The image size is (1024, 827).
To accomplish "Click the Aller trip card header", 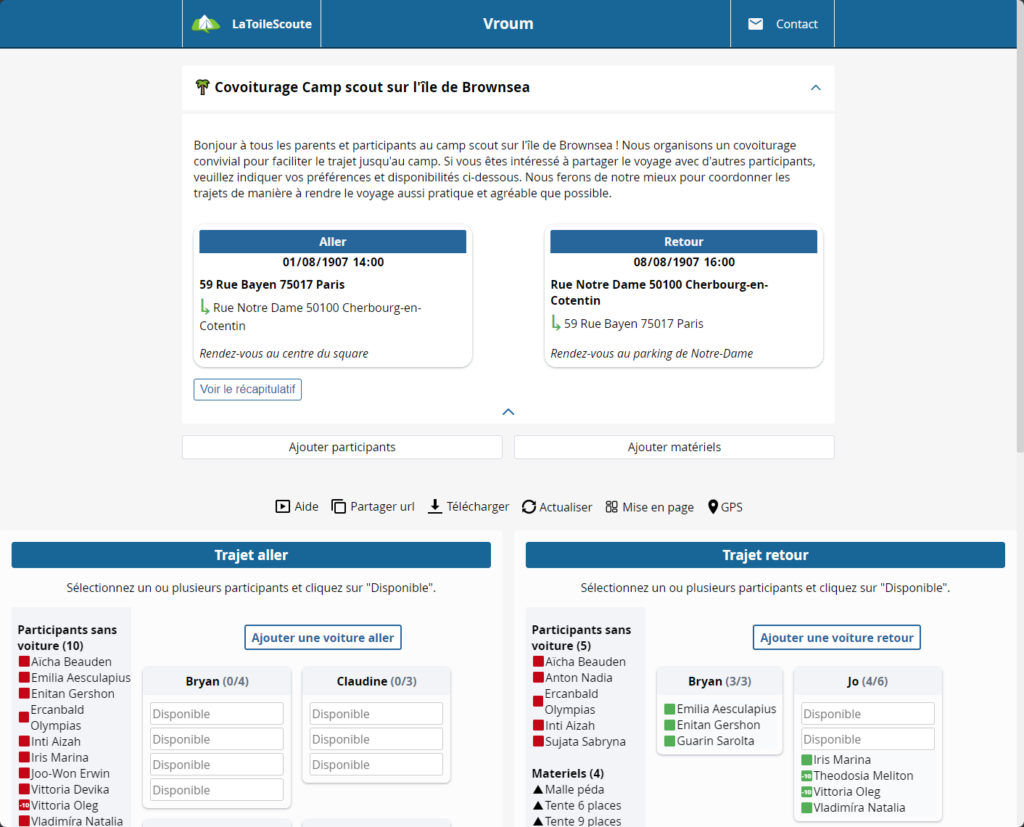I will pyautogui.click(x=333, y=242).
